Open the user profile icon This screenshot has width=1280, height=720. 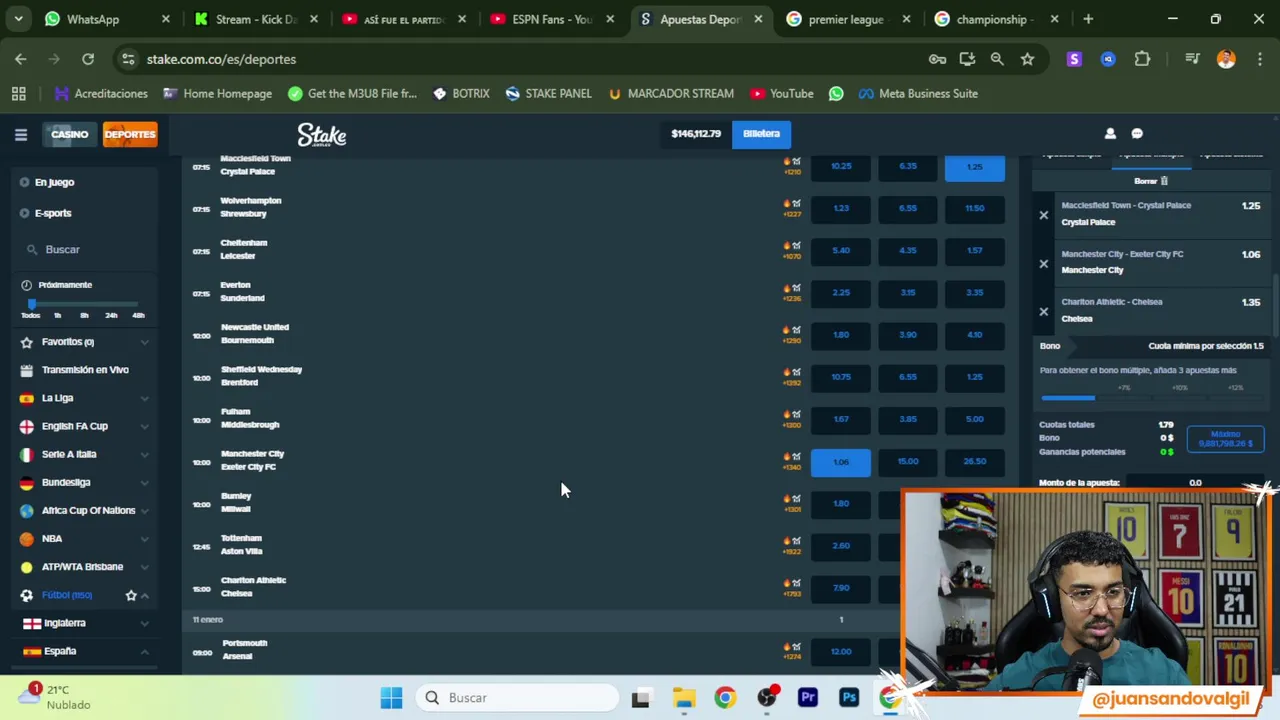tap(1110, 134)
